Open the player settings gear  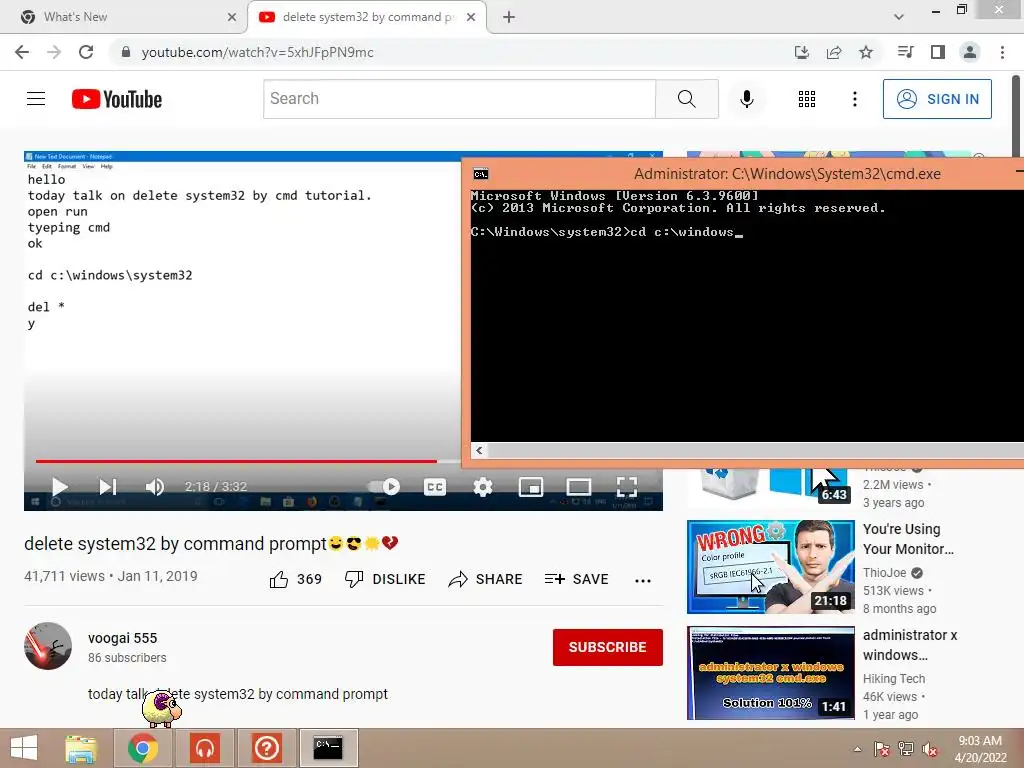point(483,487)
